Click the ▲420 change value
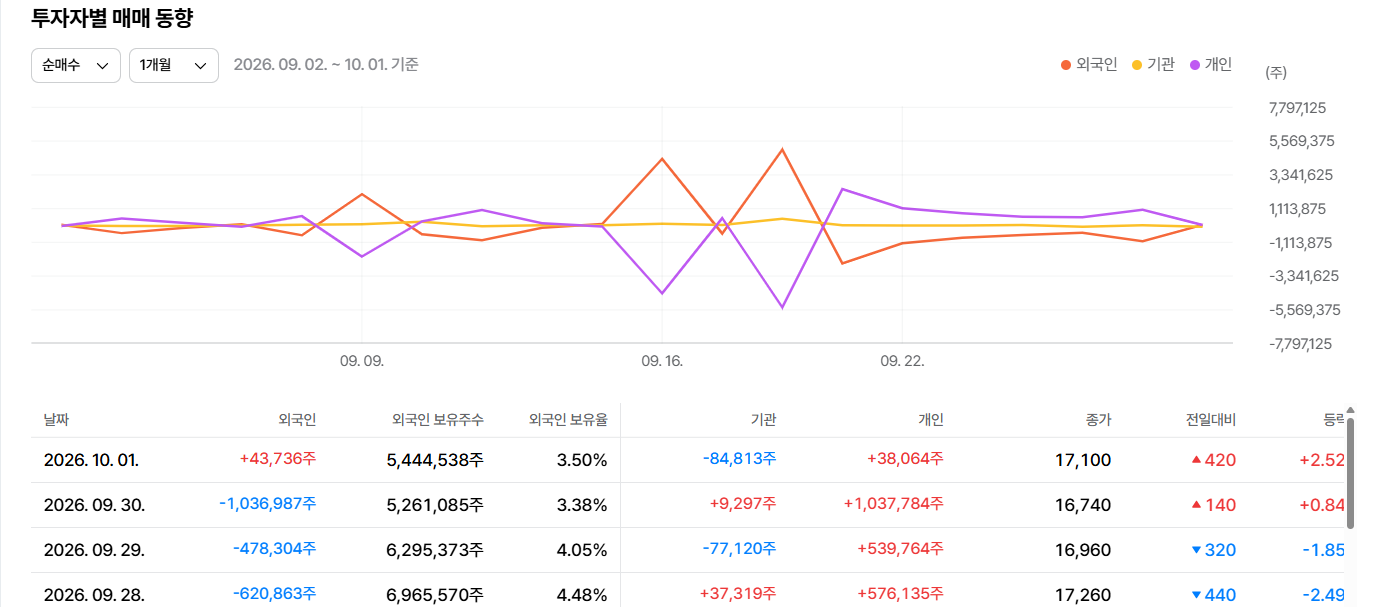 tap(1213, 460)
